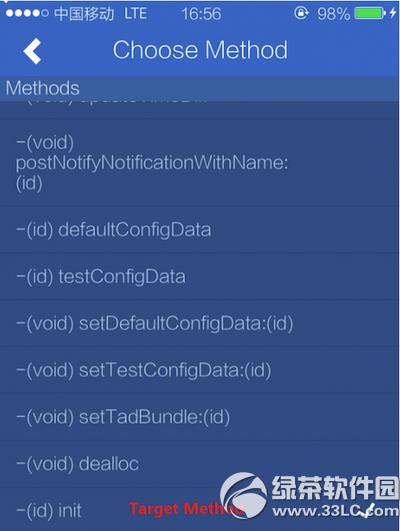Select the postNotifyNotificationWithName: method
The width and height of the screenshot is (400, 531).
pyautogui.click(x=200, y=163)
